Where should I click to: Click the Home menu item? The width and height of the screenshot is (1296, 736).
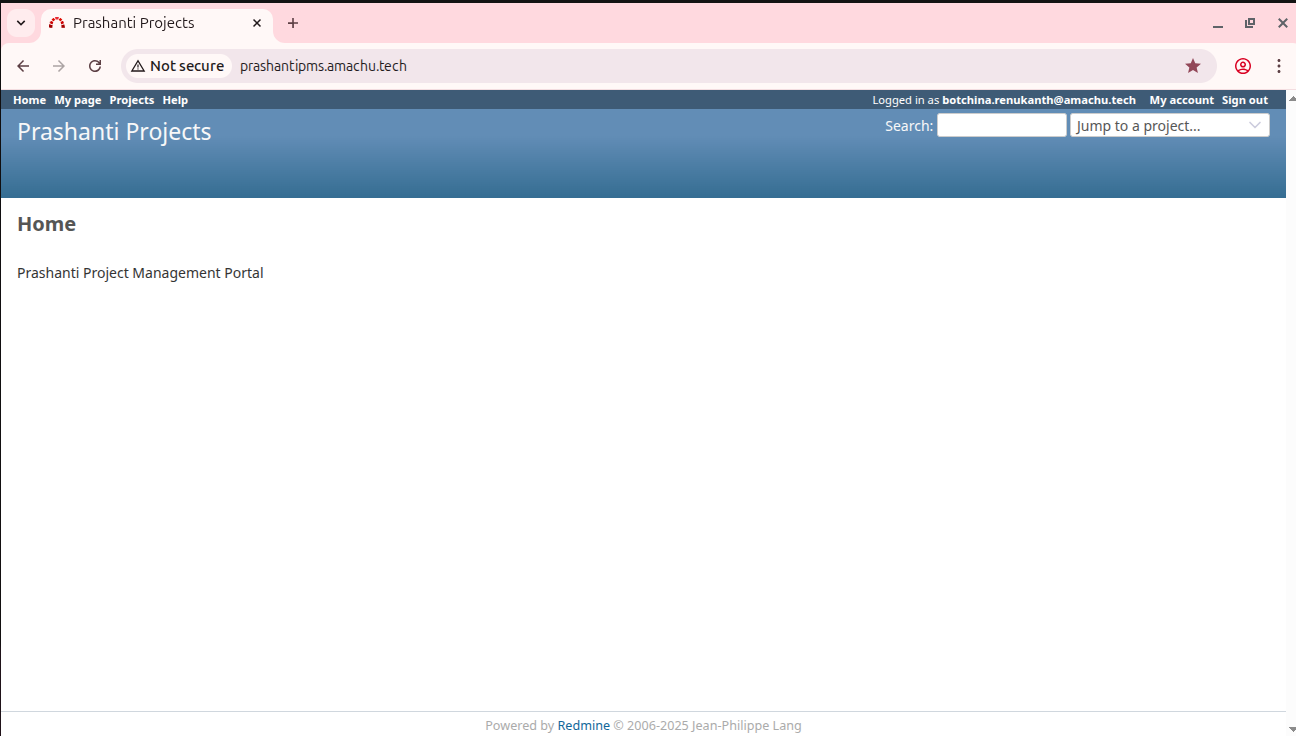click(x=29, y=100)
